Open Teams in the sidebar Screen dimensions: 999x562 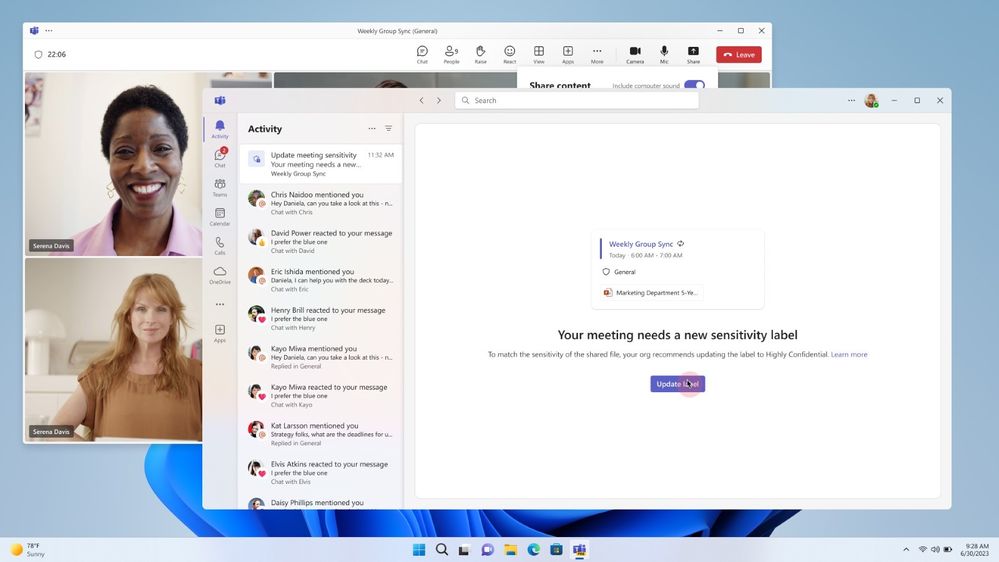pos(220,187)
